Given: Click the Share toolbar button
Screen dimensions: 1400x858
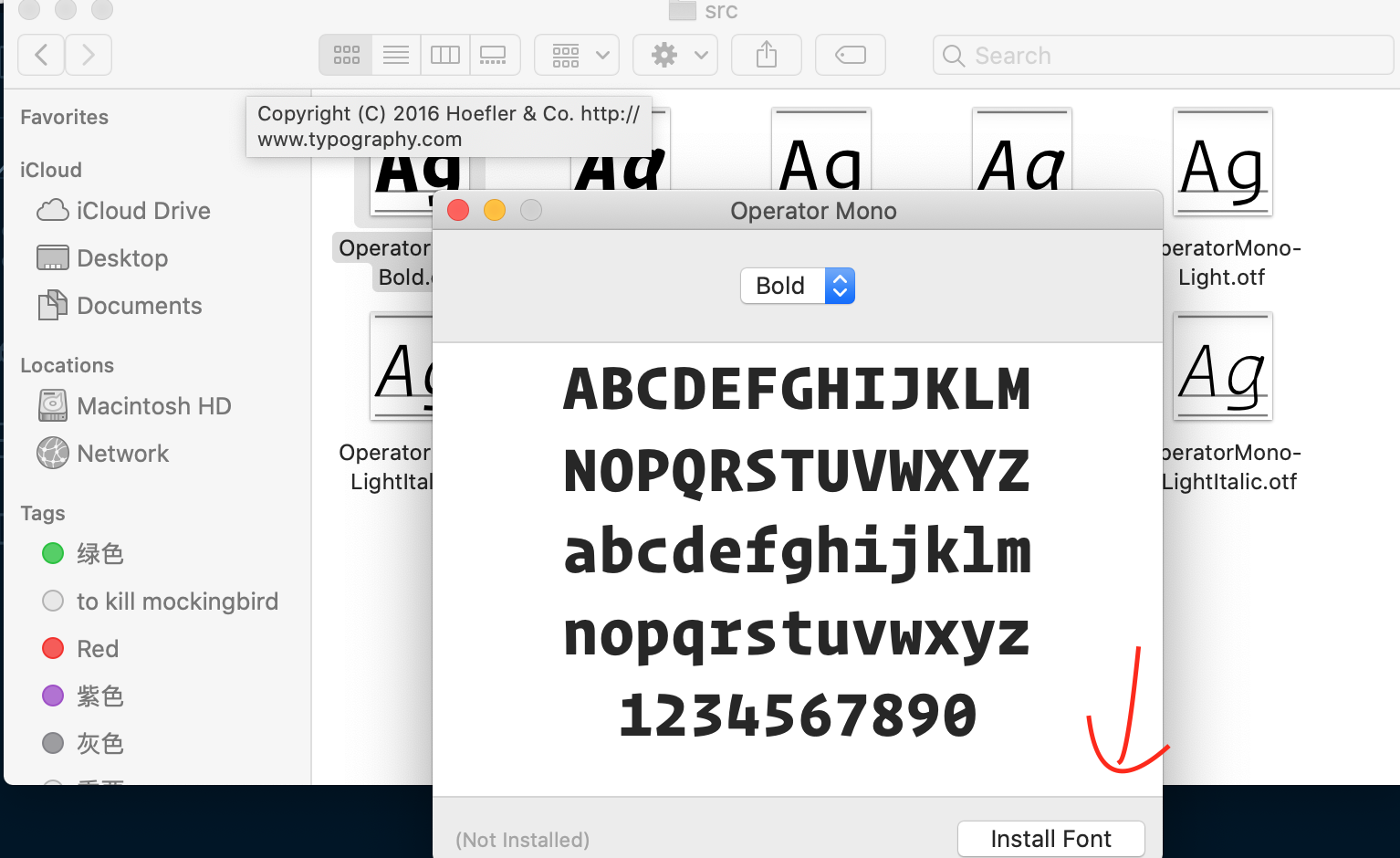Looking at the screenshot, I should point(767,55).
